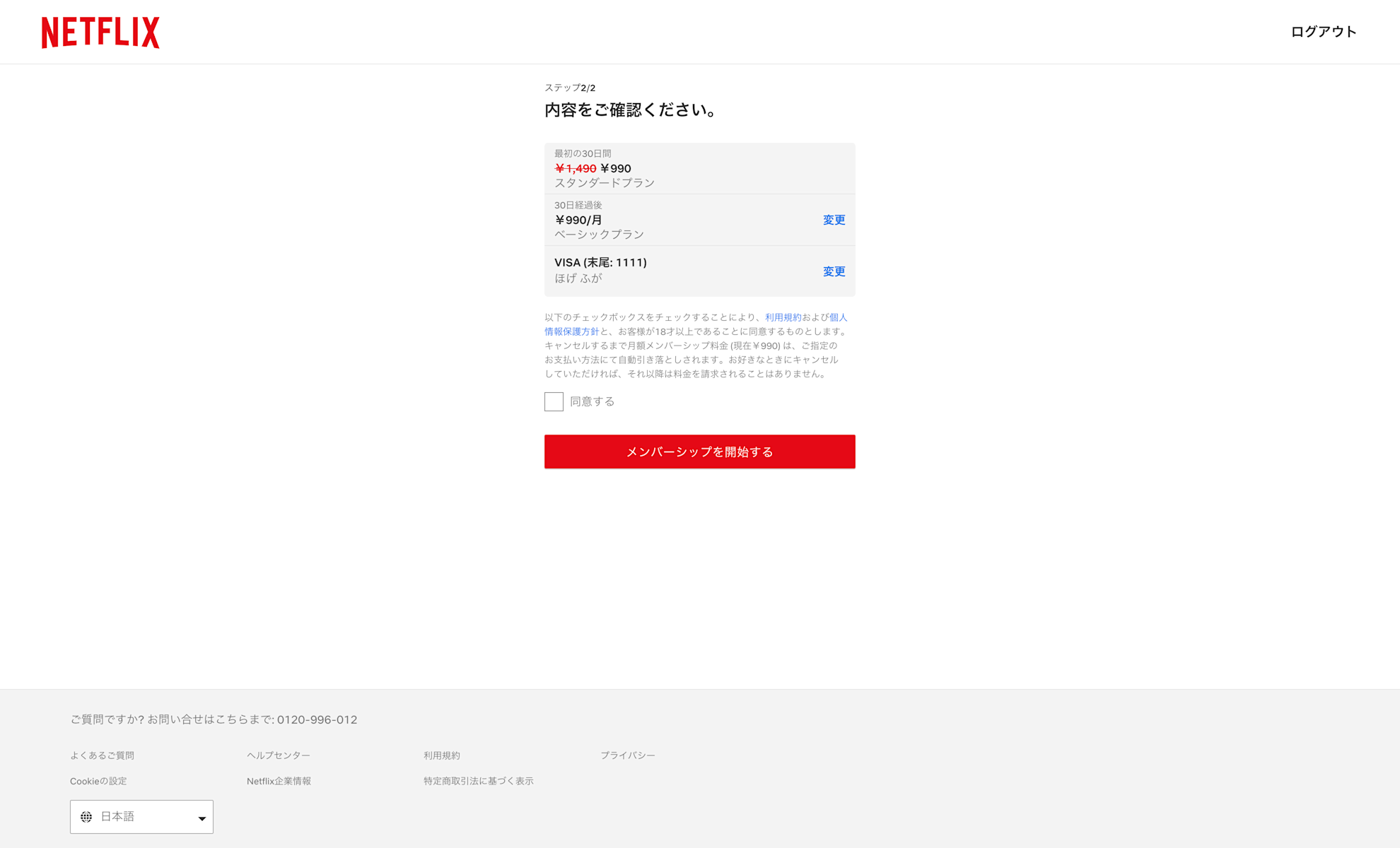Click the Netflix logo
The width and height of the screenshot is (1400, 848).
pos(100,33)
